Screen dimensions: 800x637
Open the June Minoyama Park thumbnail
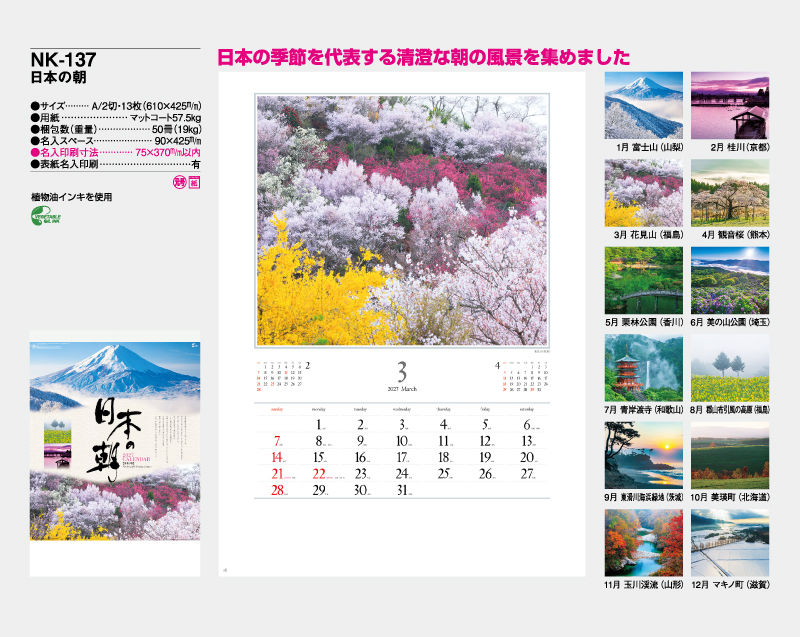(x=730, y=281)
